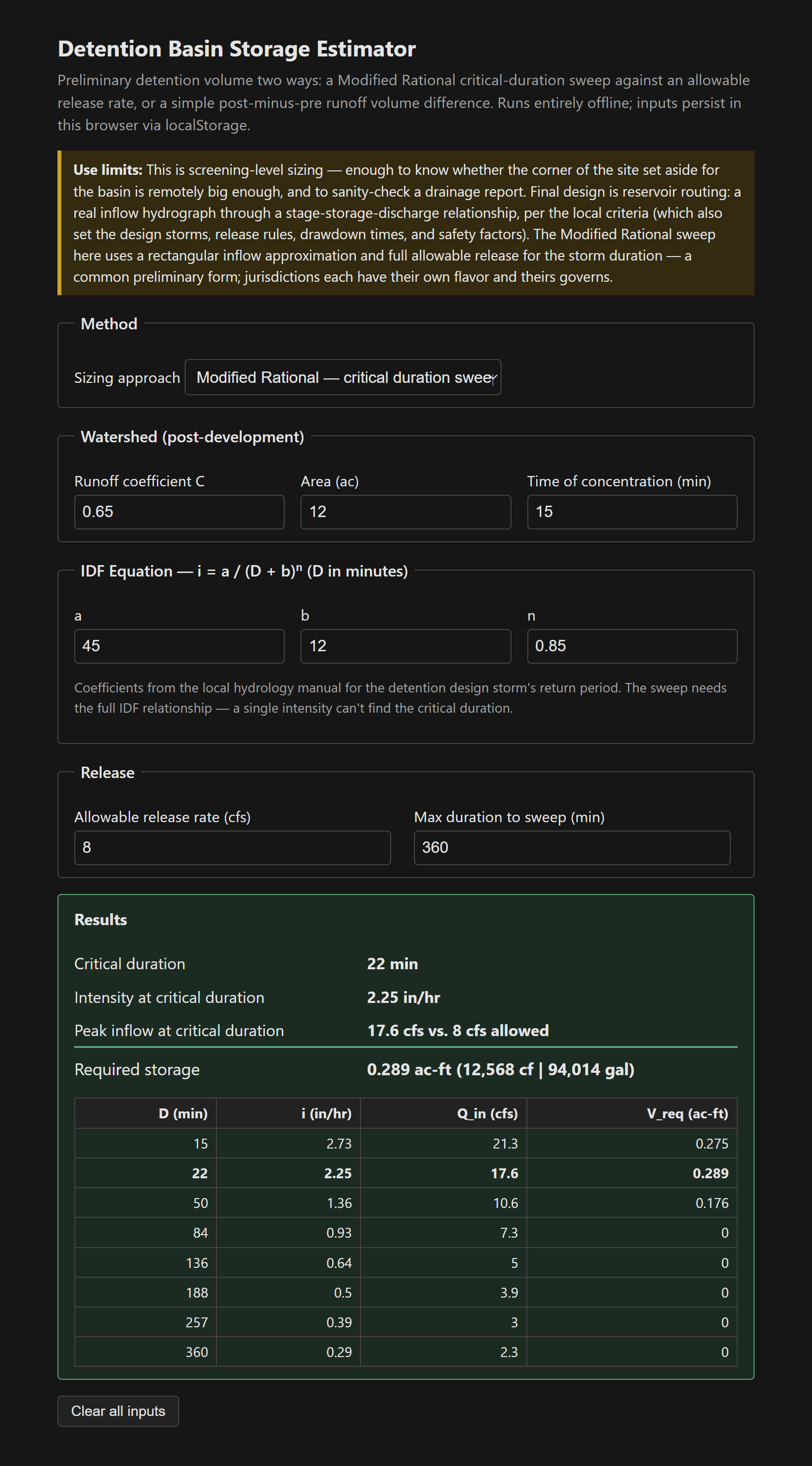Select the 0.5 intensity cell in row 188

click(x=288, y=1293)
